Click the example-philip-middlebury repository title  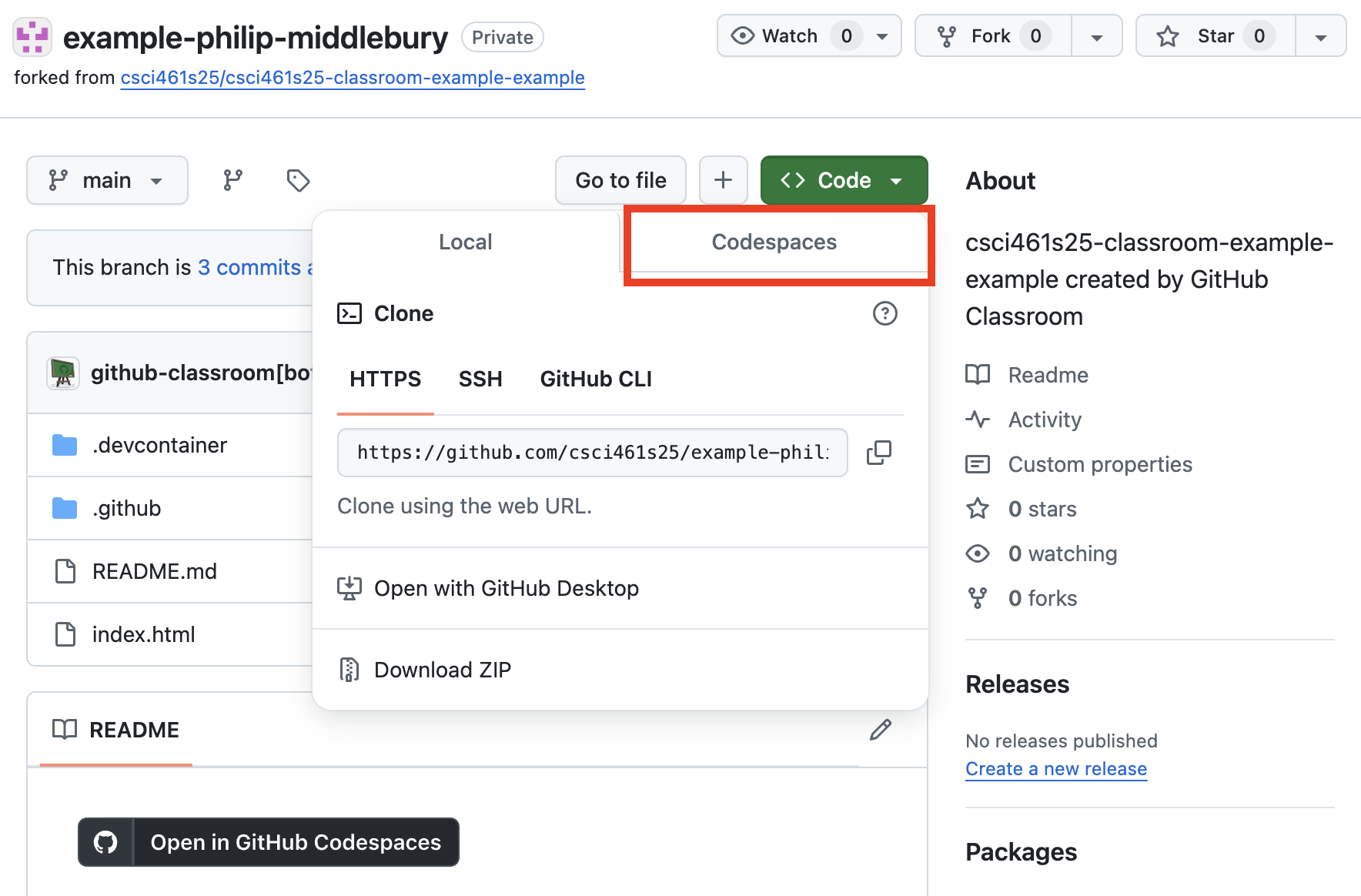click(255, 38)
